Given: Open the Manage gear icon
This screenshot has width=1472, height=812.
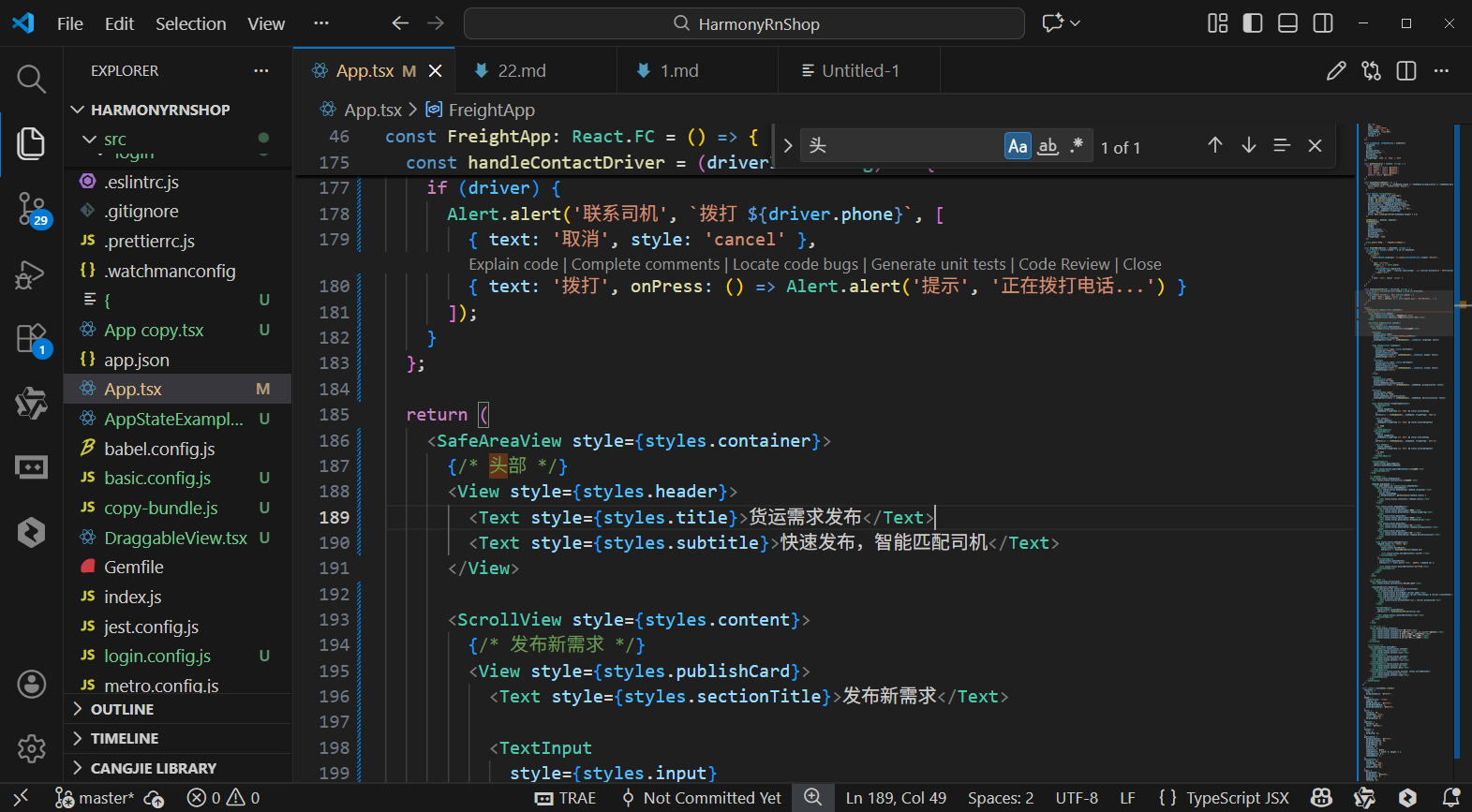Looking at the screenshot, I should [x=31, y=748].
